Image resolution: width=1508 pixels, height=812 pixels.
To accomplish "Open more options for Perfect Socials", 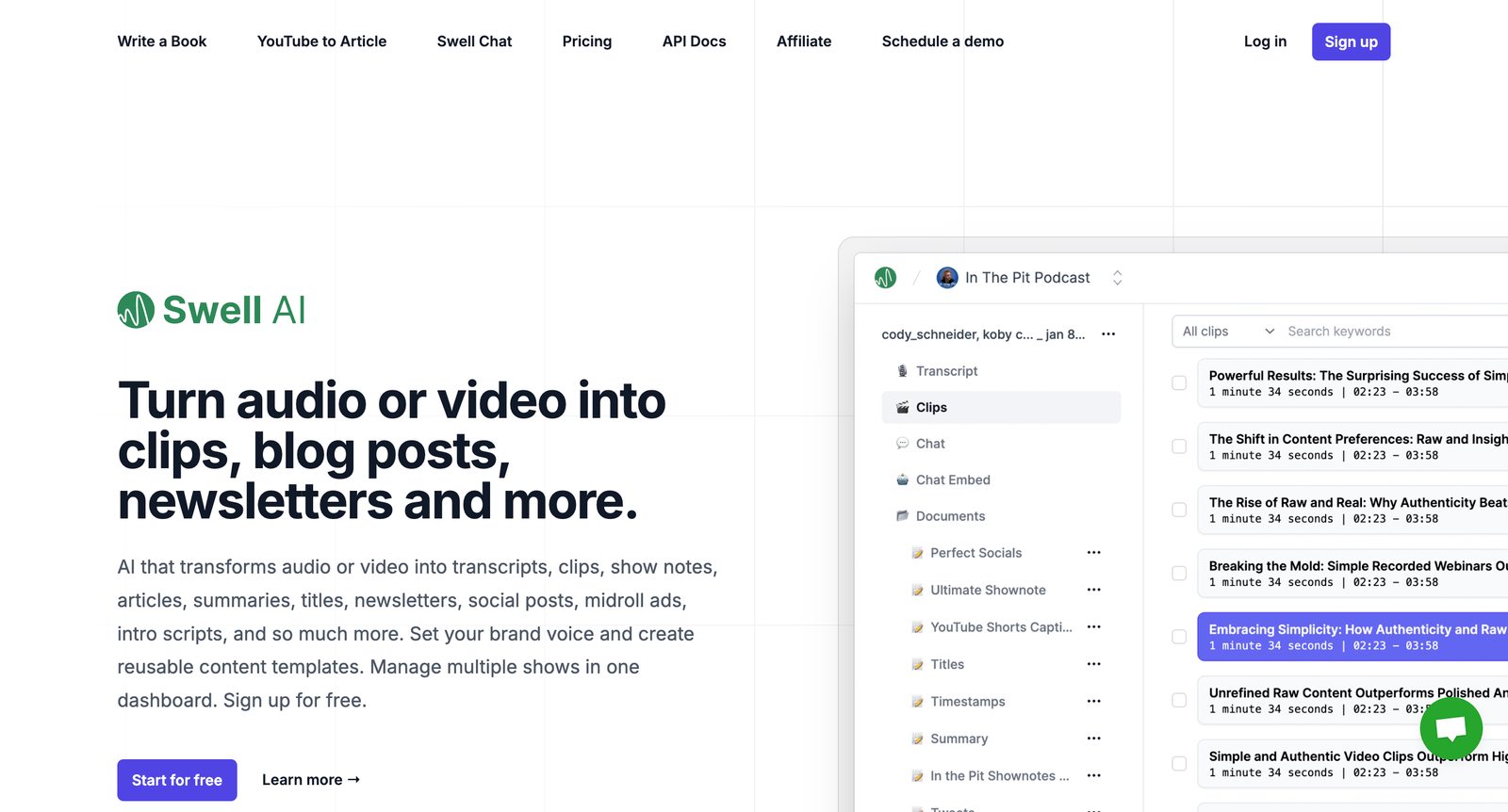I will [x=1093, y=552].
